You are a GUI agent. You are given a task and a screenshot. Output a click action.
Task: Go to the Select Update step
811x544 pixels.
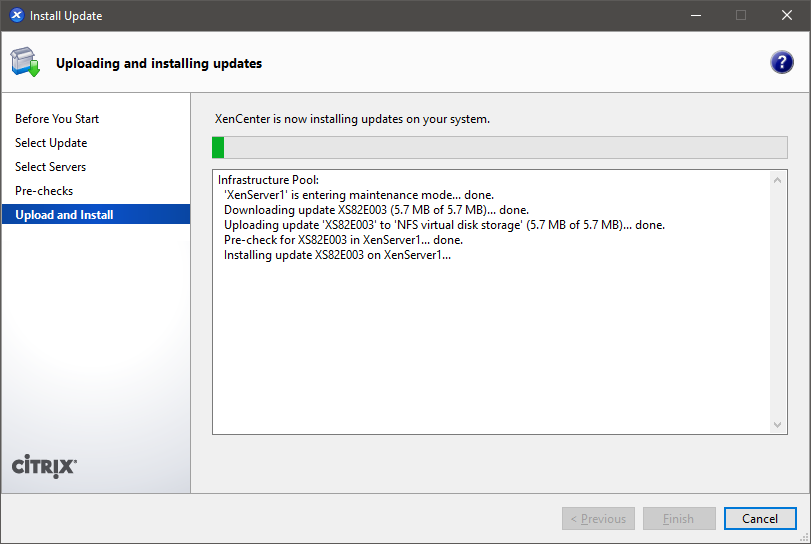click(x=51, y=143)
